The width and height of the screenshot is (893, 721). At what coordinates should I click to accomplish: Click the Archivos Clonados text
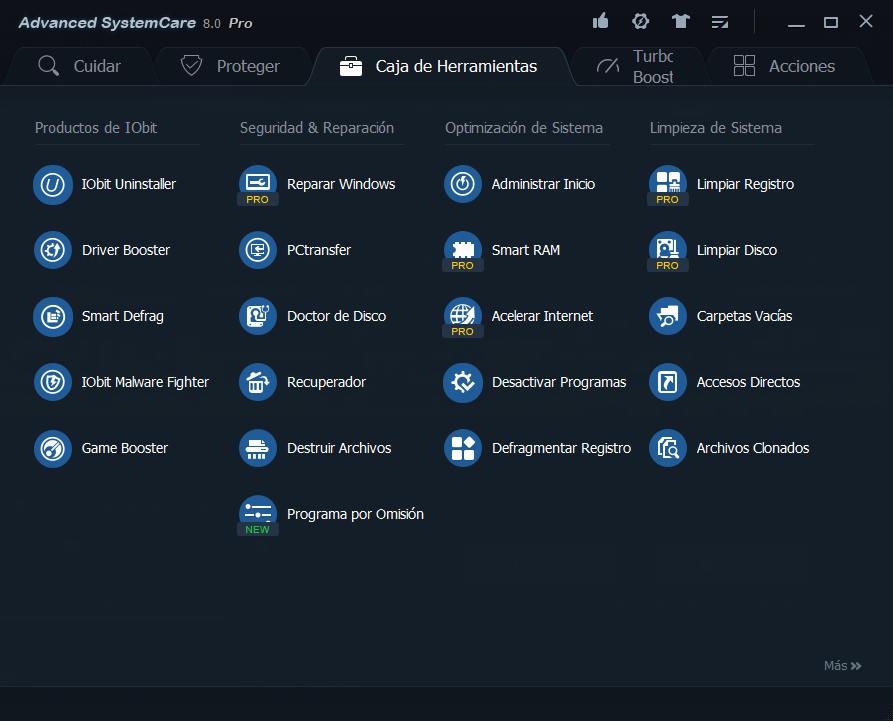tap(753, 448)
